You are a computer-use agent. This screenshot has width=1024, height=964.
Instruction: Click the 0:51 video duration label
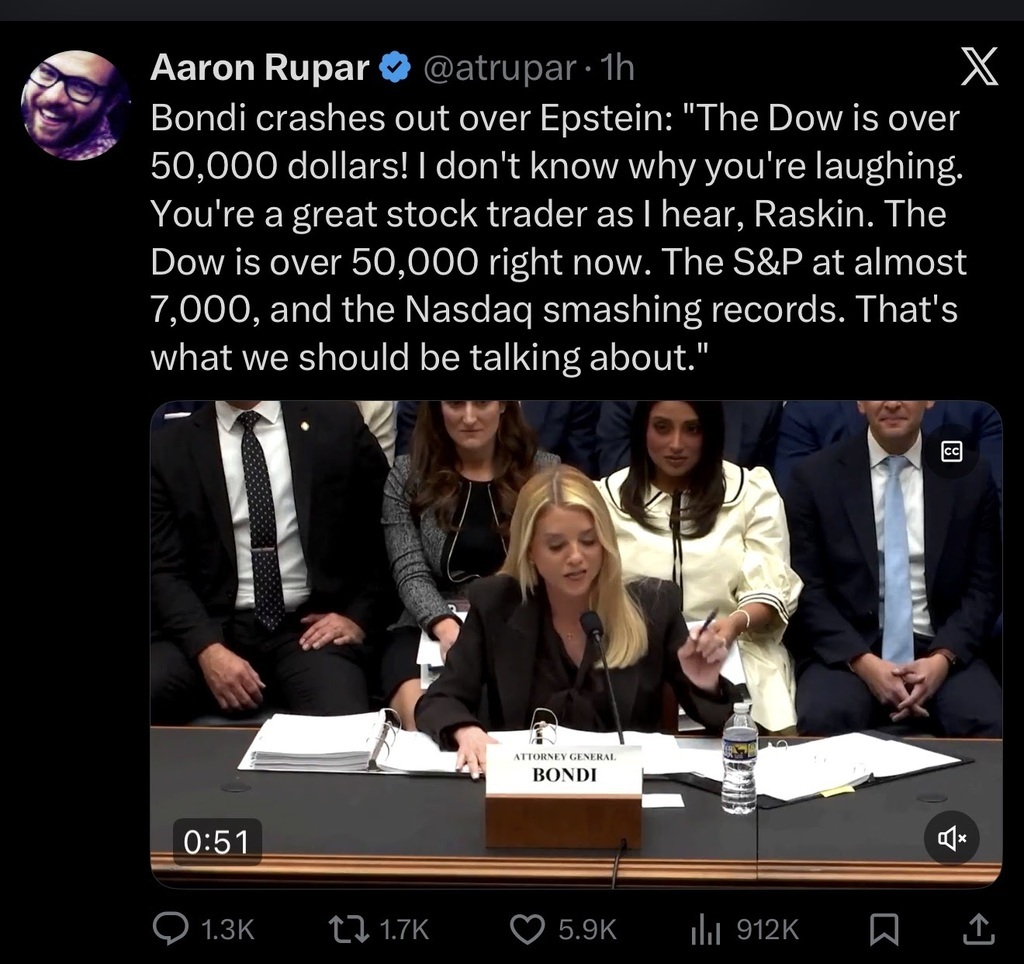click(217, 841)
